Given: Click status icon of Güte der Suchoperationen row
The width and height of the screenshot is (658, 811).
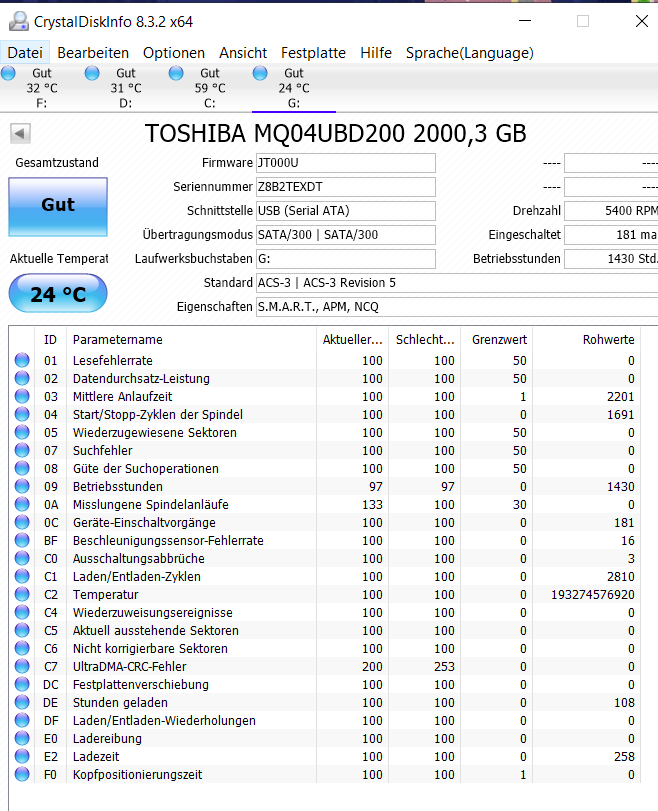Looking at the screenshot, I should coord(22,468).
